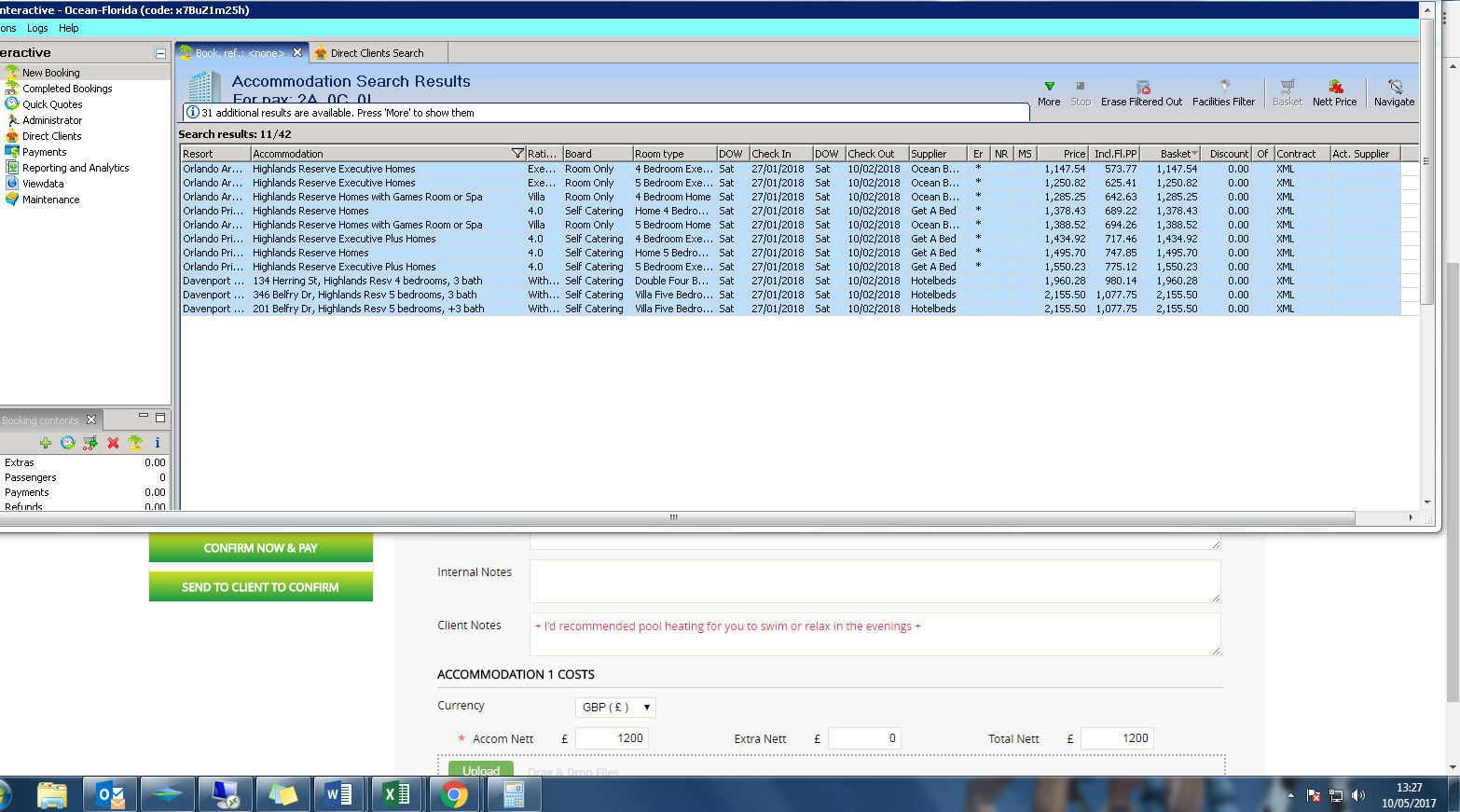Open Reporting and Analytics in the sidebar
The image size is (1460, 812).
pyautogui.click(x=76, y=168)
